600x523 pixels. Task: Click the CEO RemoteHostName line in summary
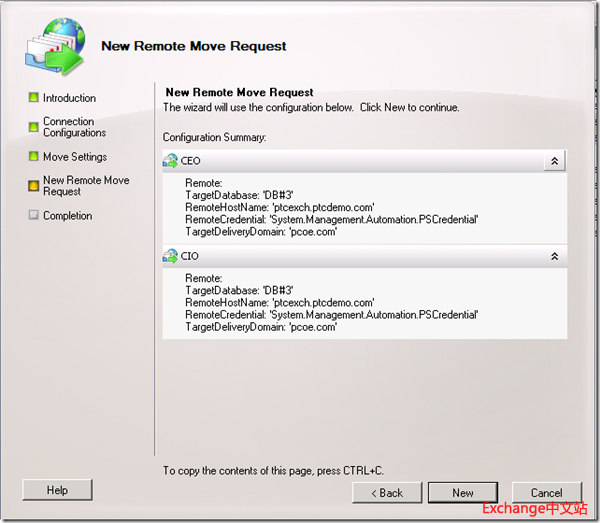point(279,206)
